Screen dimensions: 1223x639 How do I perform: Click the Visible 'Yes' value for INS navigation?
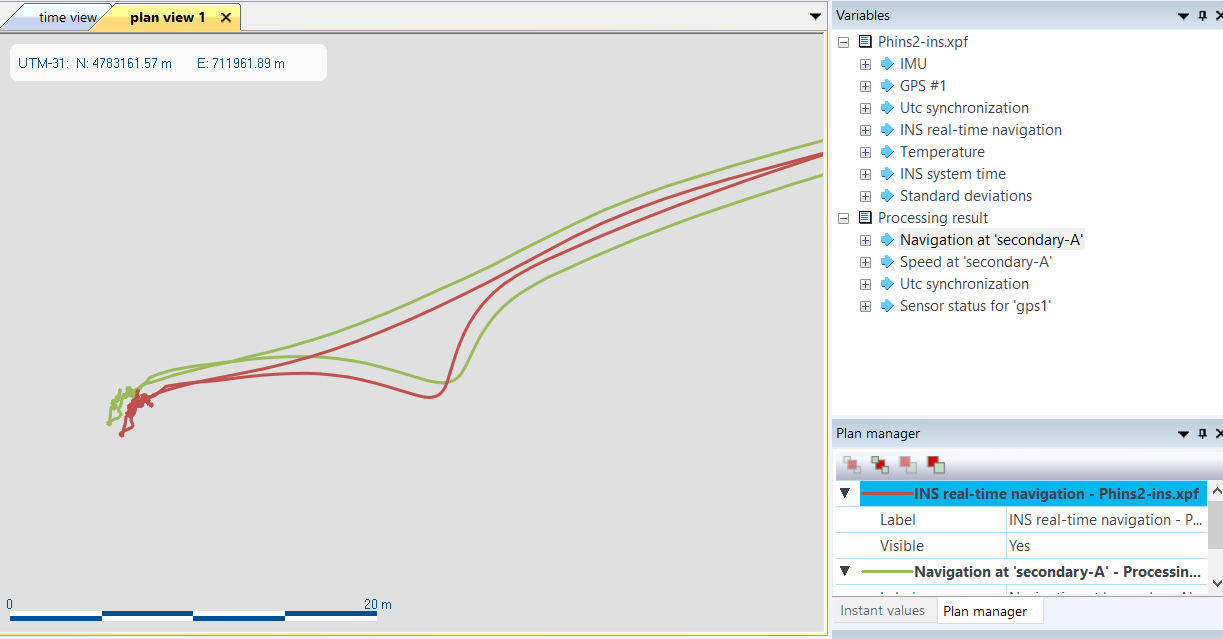tap(1100, 546)
